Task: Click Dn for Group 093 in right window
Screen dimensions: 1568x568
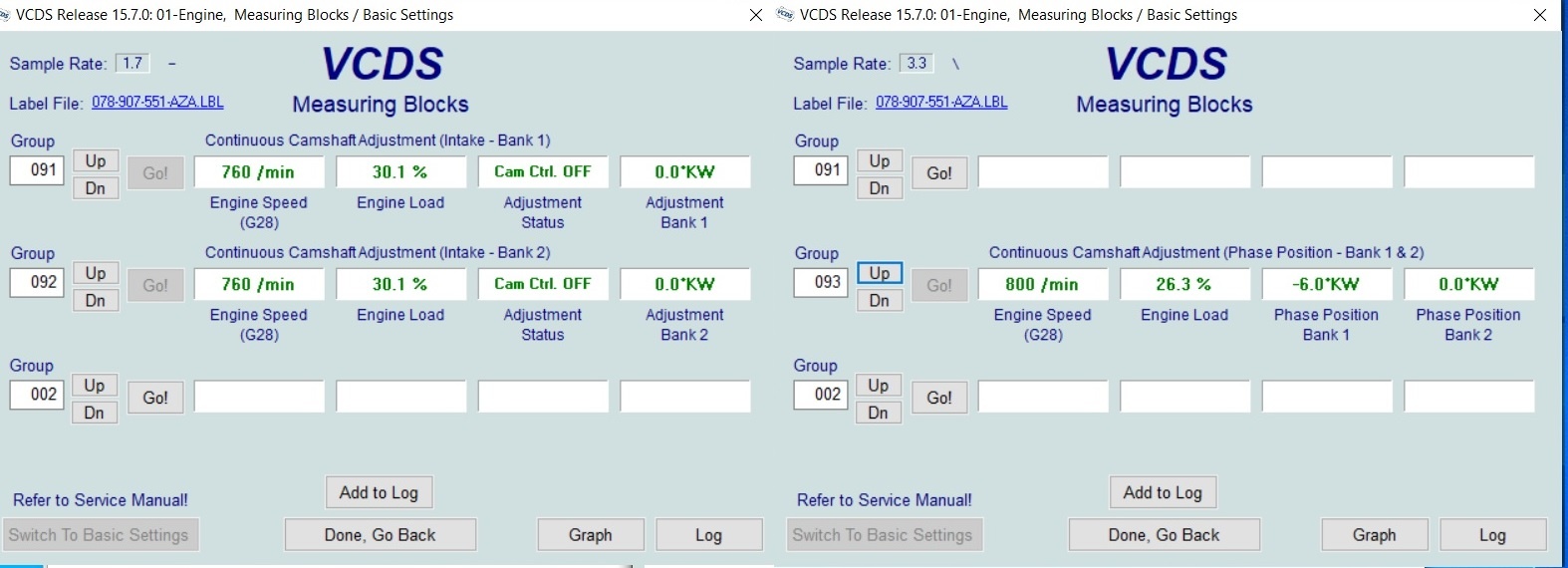Action: click(x=880, y=301)
